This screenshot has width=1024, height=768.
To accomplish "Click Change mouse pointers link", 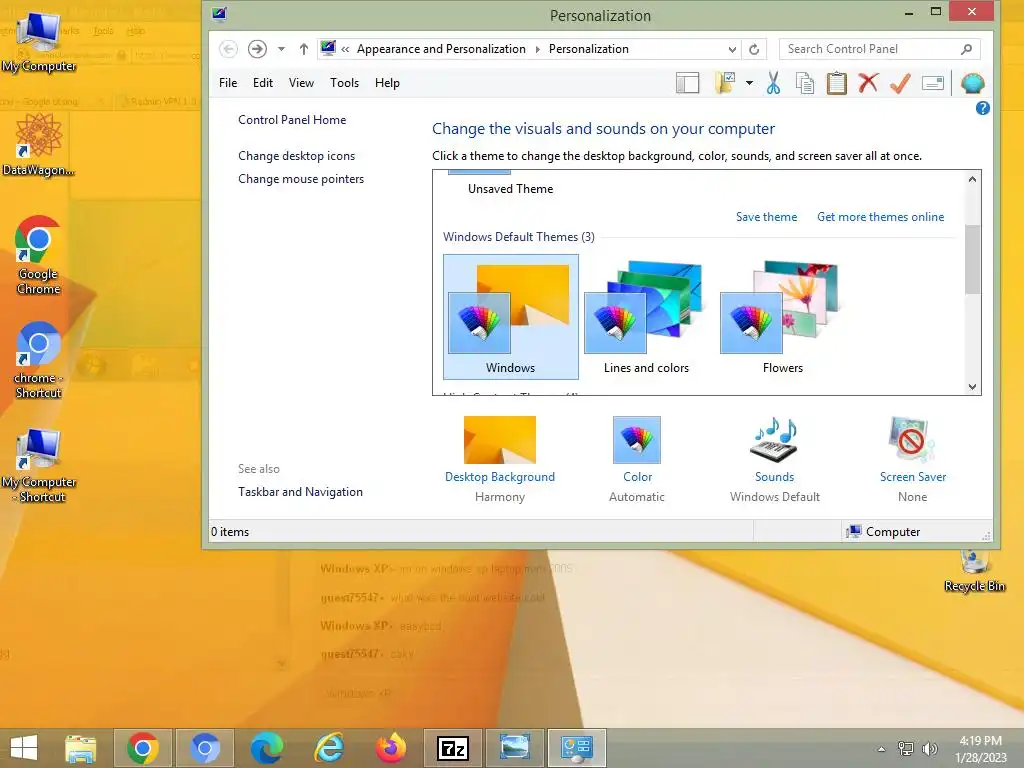I will tap(301, 179).
